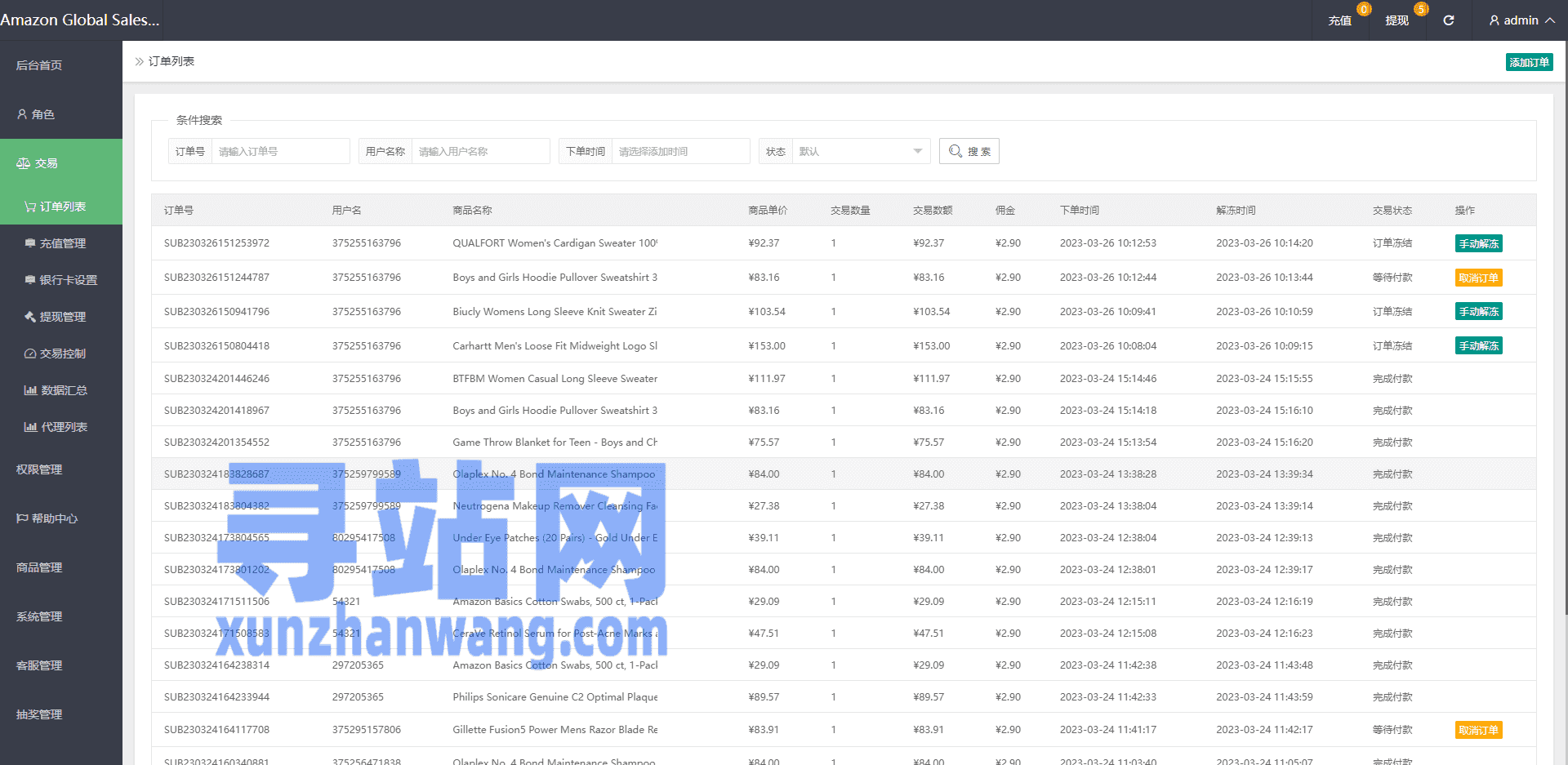Click the 交易状态 column header
Image resolution: width=1568 pixels, height=765 pixels.
click(x=1392, y=211)
